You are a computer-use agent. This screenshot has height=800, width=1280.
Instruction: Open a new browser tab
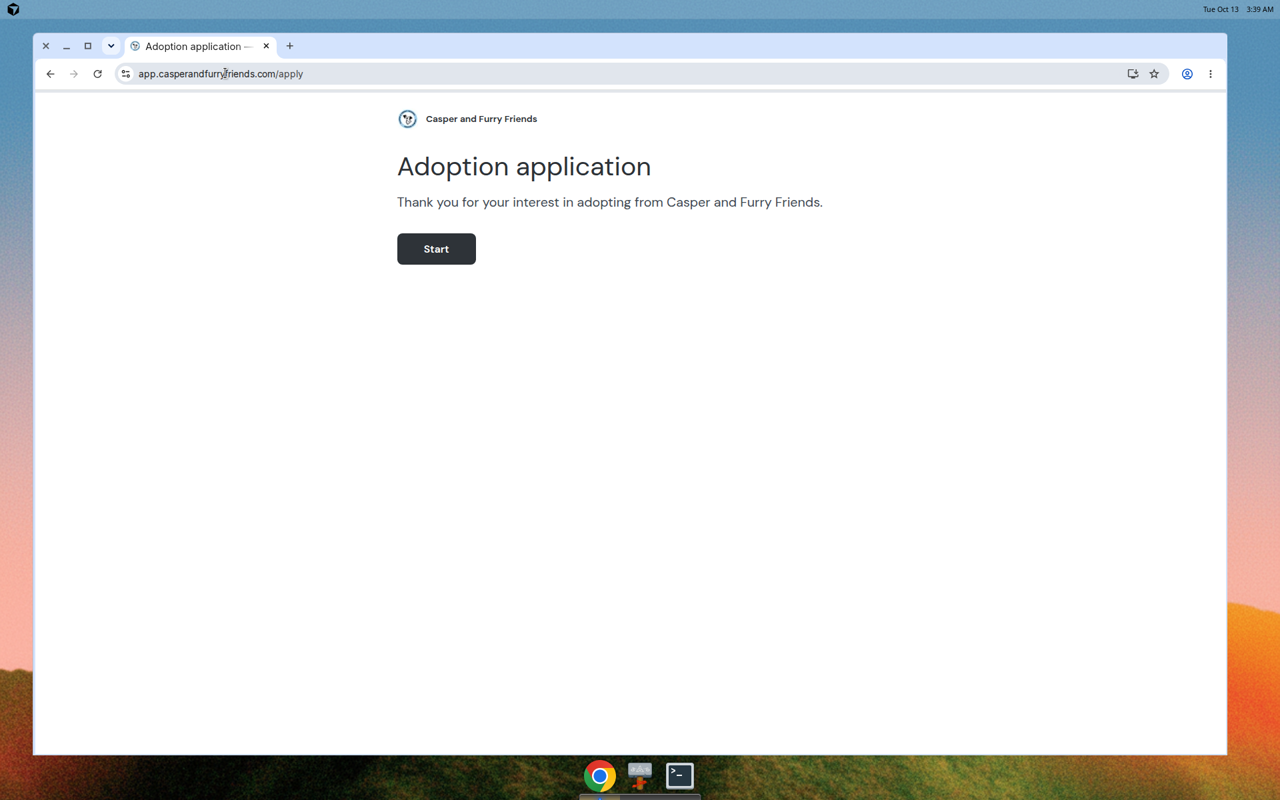click(x=290, y=46)
